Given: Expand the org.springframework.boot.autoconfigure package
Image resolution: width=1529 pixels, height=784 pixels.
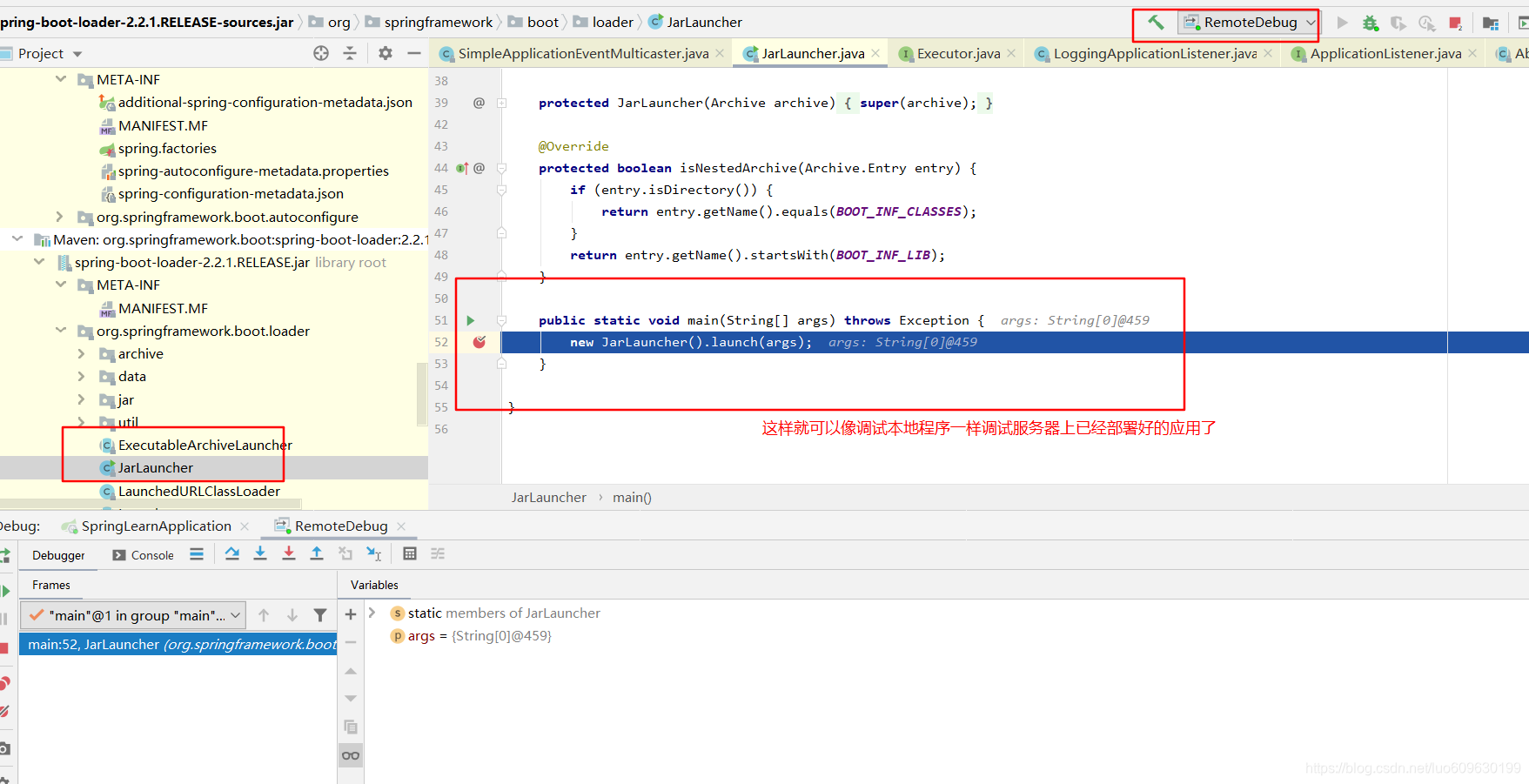Looking at the screenshot, I should click(59, 217).
